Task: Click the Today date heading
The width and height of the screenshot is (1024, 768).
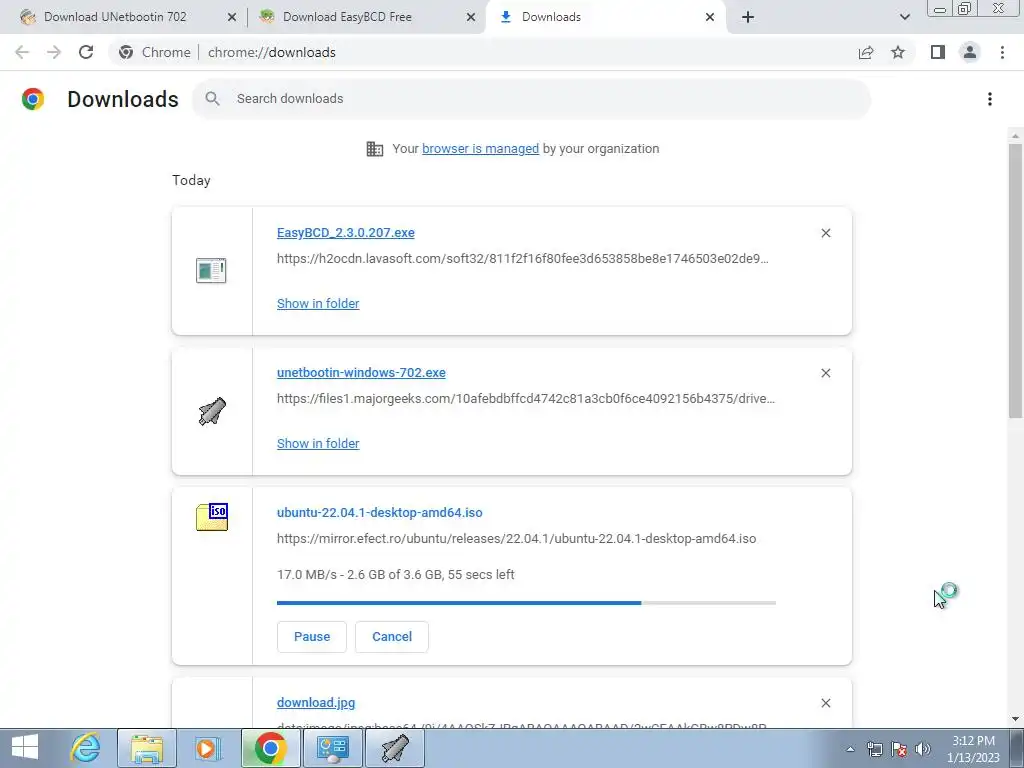Action: tap(191, 180)
